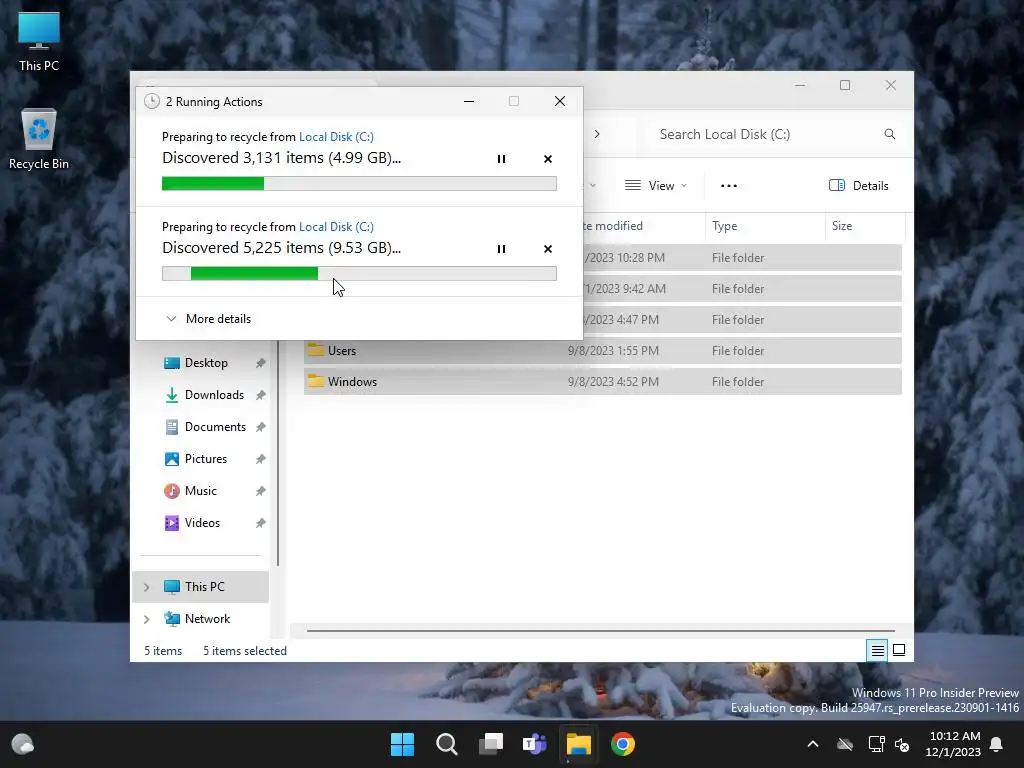The width and height of the screenshot is (1024, 768).
Task: Click File Explorer on the taskbar
Action: 579,744
